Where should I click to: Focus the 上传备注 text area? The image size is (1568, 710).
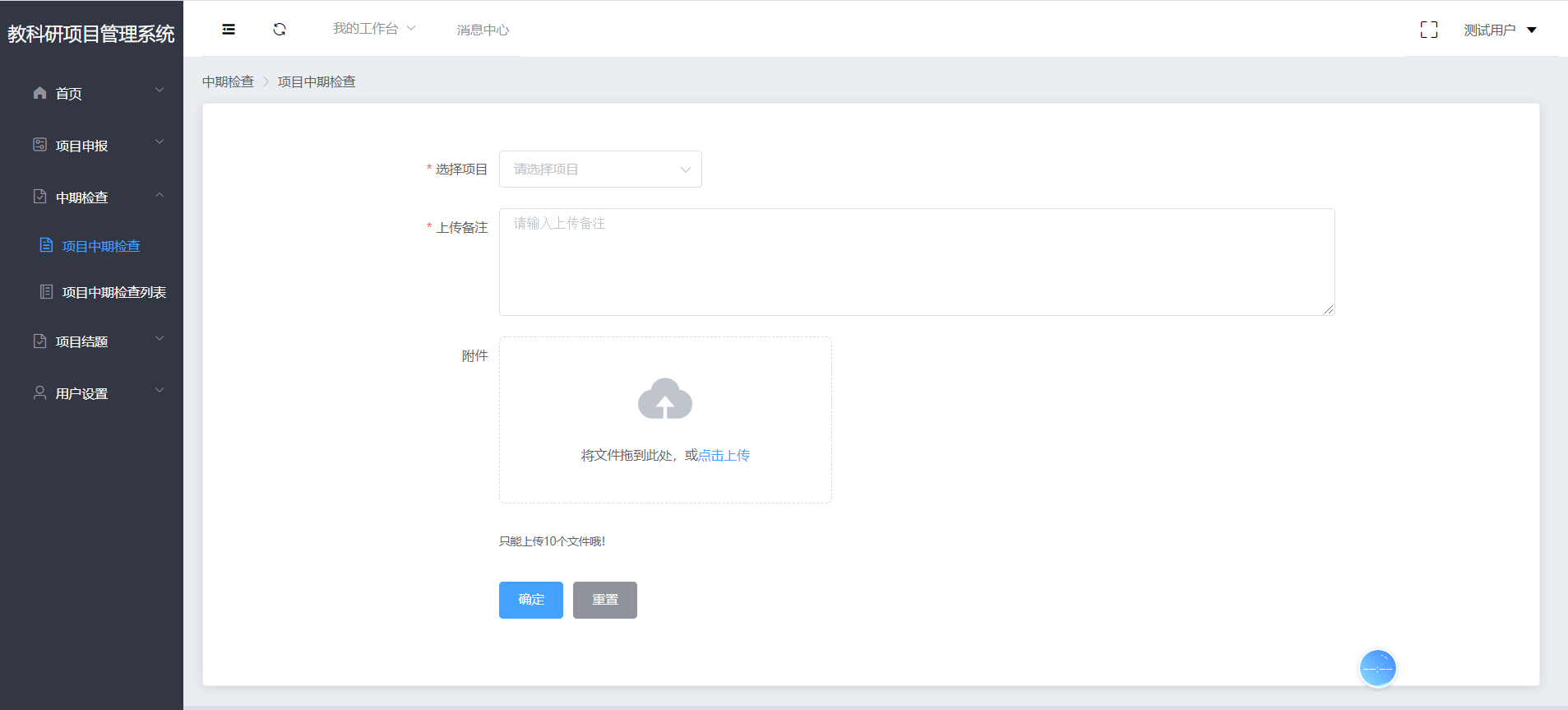point(917,262)
